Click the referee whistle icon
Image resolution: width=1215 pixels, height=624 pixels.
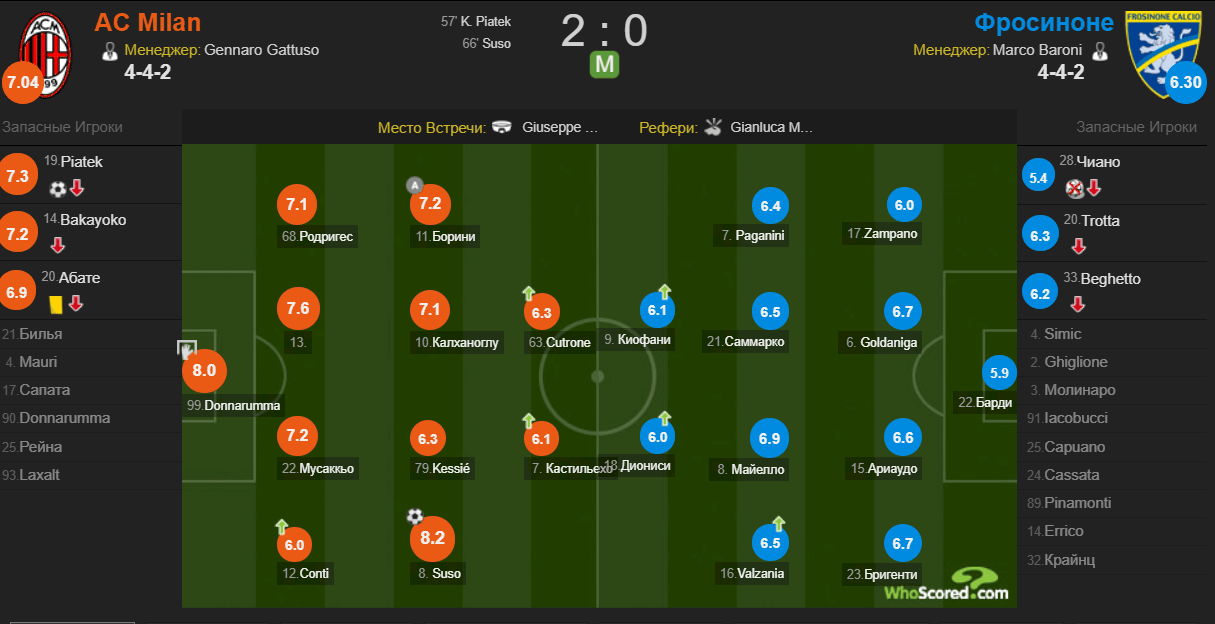tap(713, 127)
